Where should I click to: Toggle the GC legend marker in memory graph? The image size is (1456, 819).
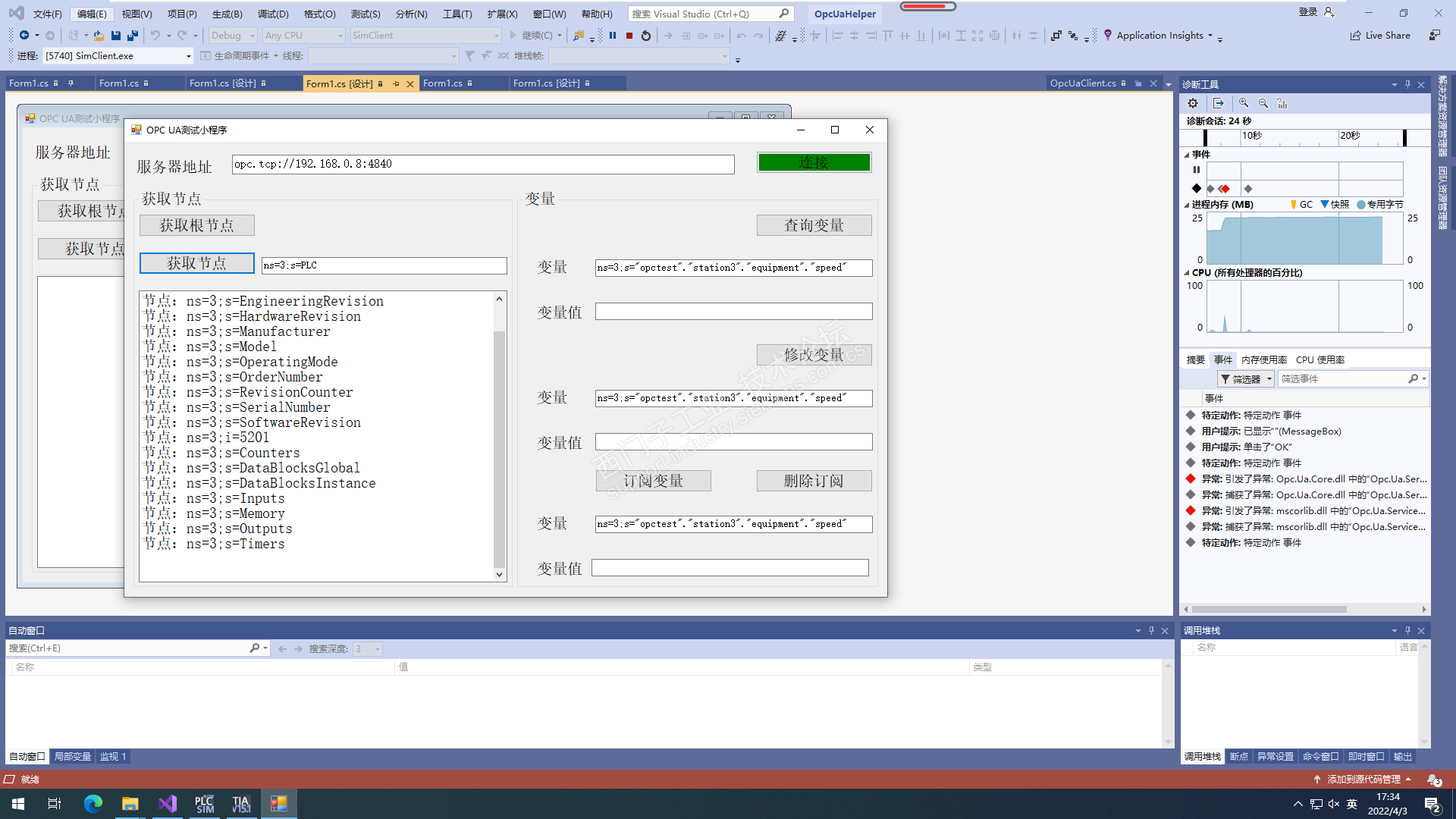1294,205
